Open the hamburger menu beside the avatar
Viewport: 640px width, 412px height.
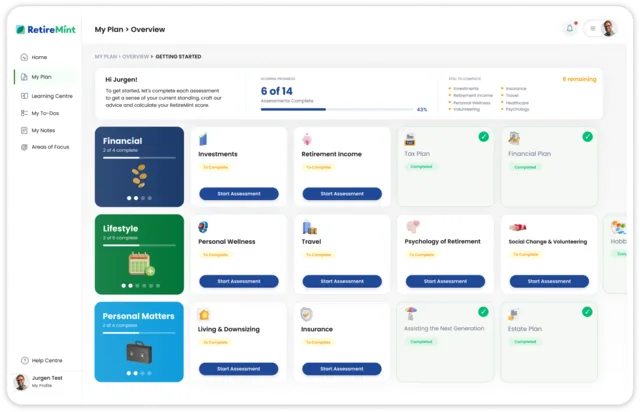(593, 28)
